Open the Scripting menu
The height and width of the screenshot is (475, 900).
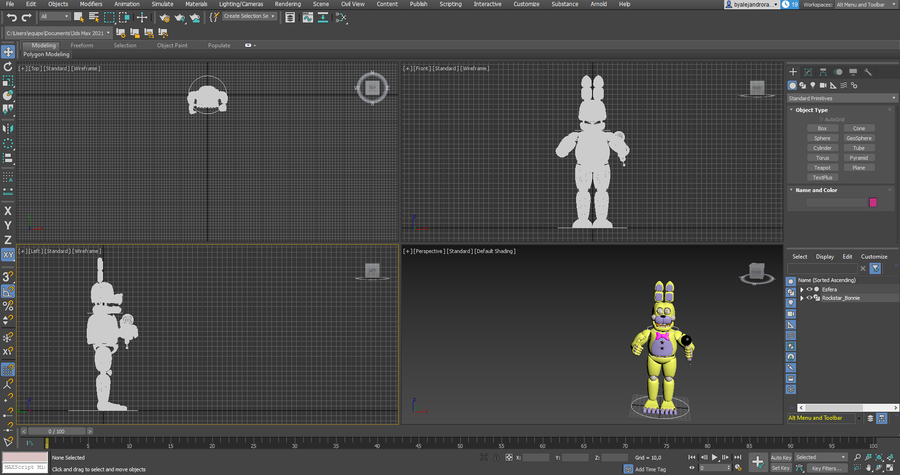450,4
